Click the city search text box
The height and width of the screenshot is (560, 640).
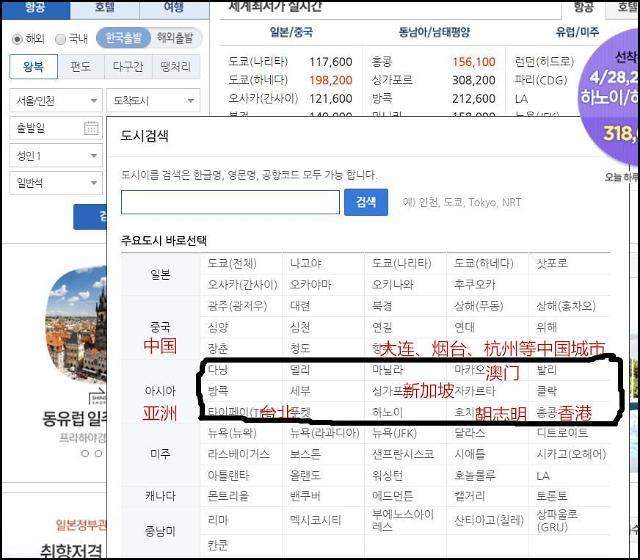(230, 202)
